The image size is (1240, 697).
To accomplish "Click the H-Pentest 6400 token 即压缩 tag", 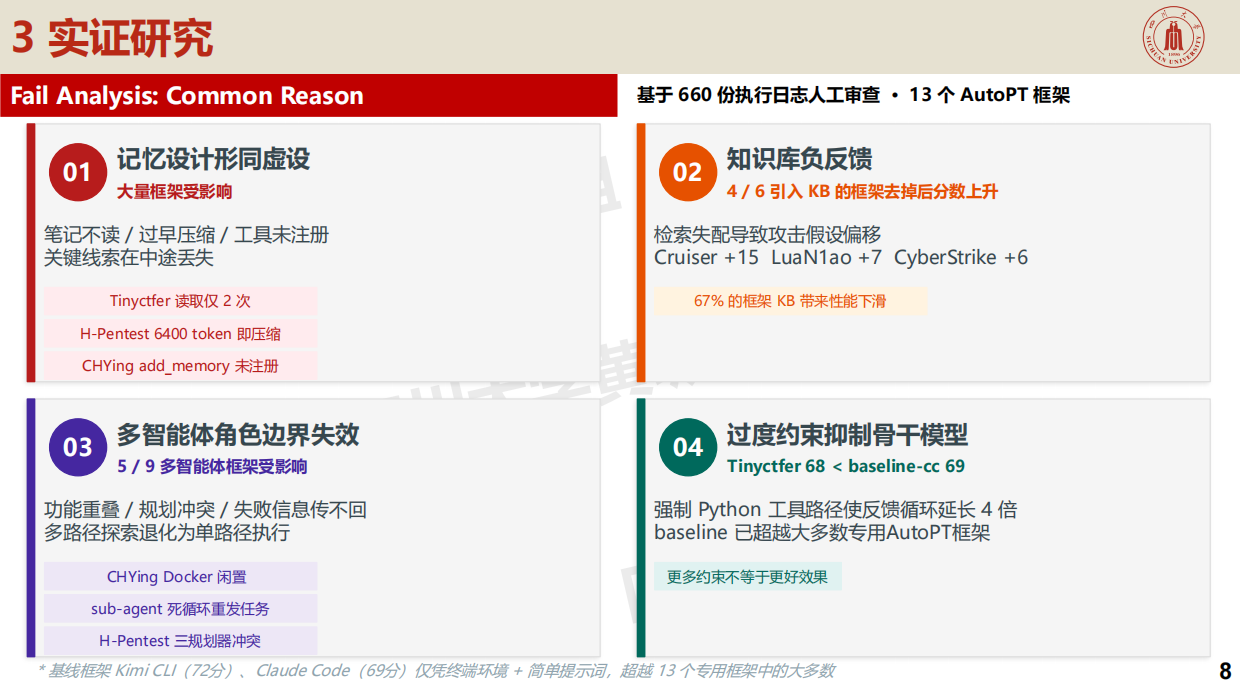I will coord(180,333).
